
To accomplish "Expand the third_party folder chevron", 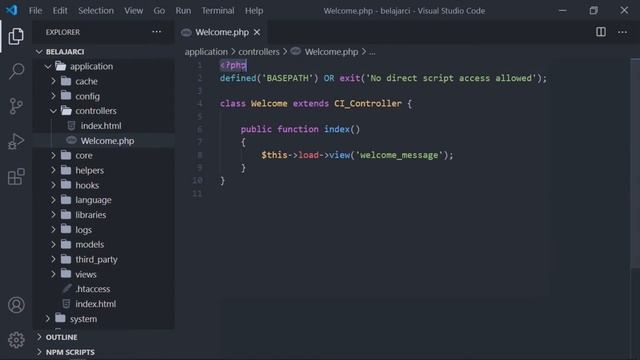I will (53, 259).
